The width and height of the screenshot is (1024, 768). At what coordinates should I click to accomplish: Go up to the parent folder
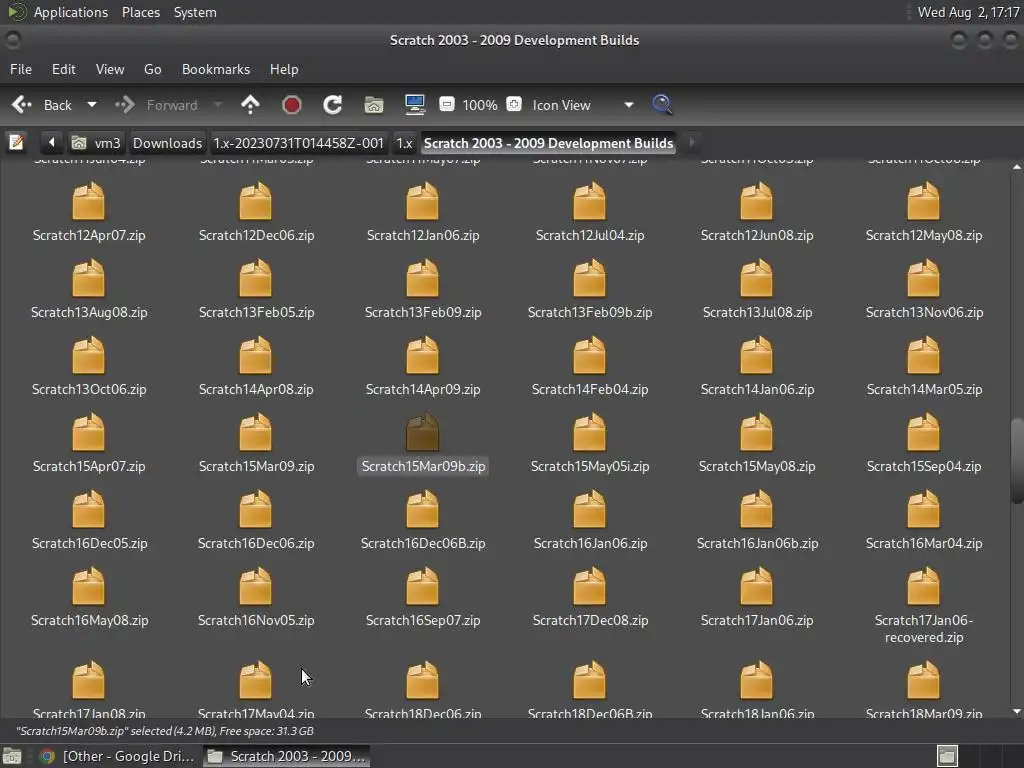point(250,105)
